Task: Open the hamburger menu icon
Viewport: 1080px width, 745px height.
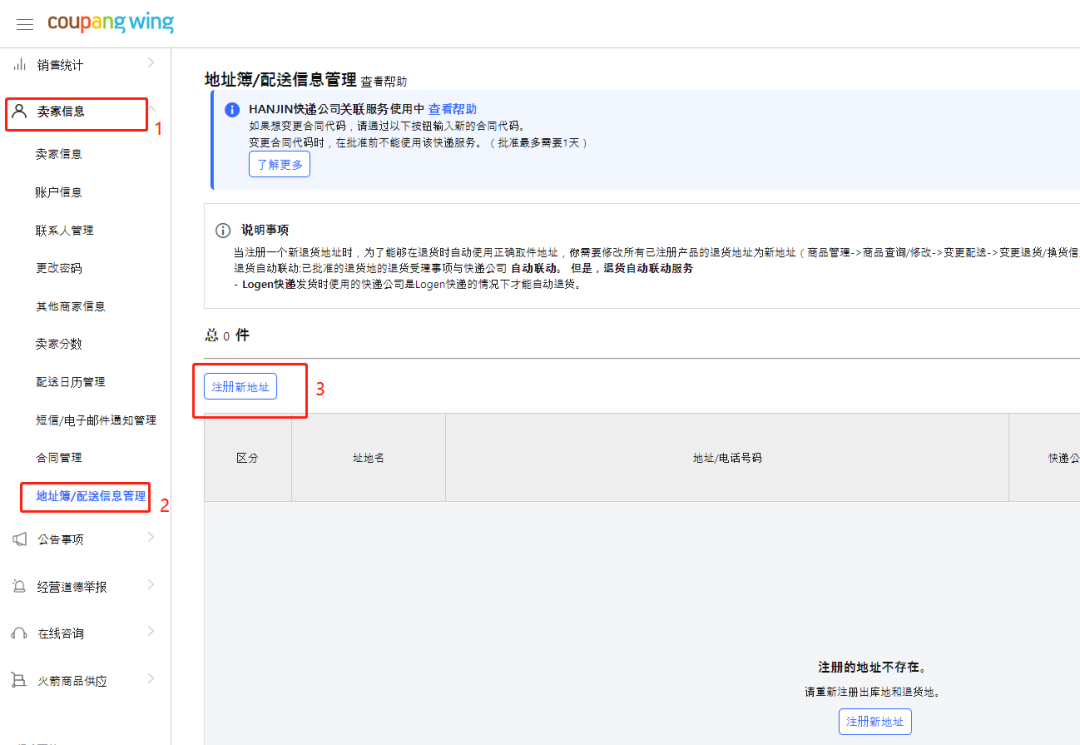Action: click(x=25, y=24)
